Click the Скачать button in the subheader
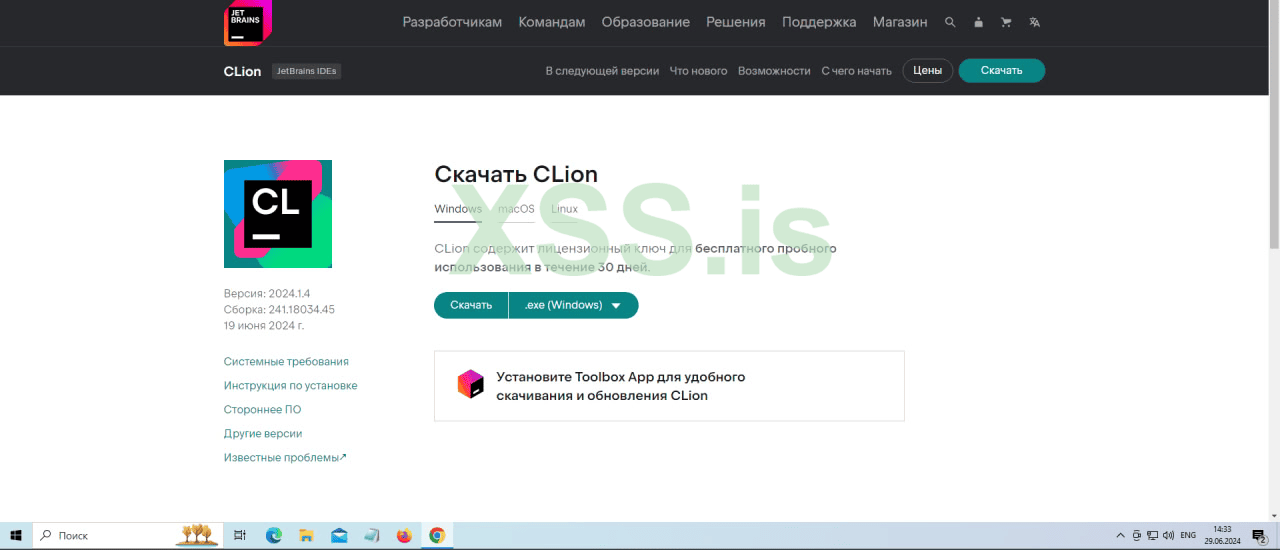The width and height of the screenshot is (1280, 550). [x=1002, y=71]
